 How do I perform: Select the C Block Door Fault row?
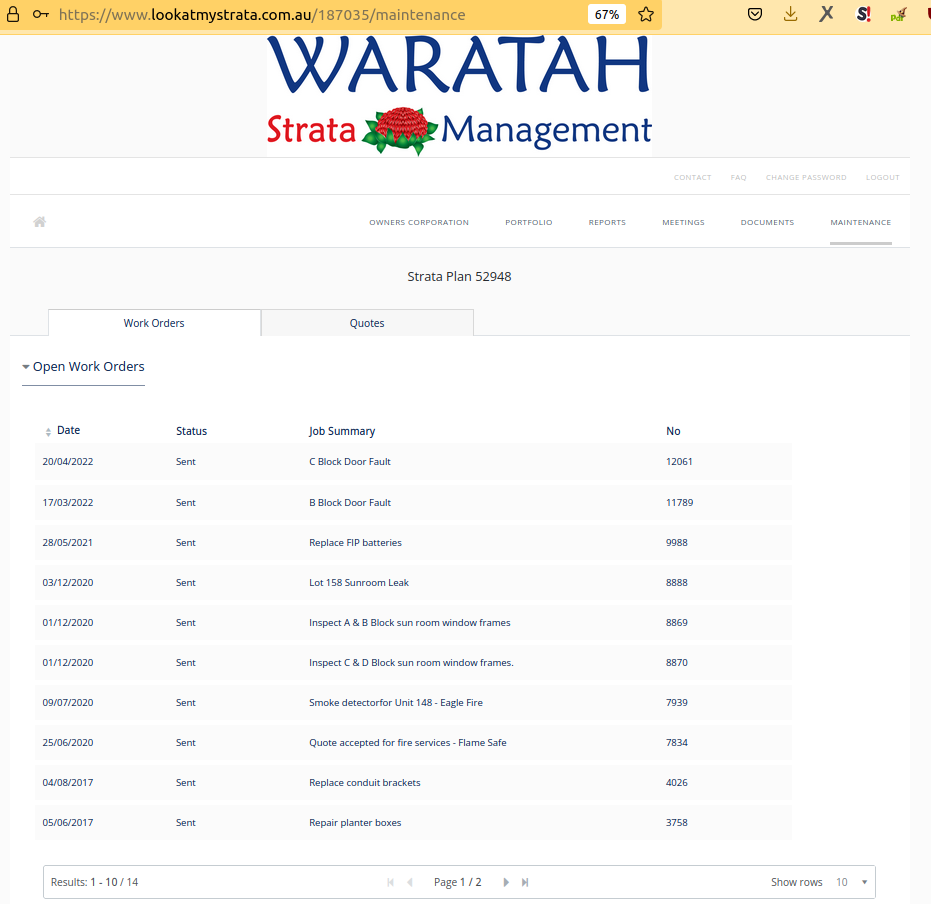point(413,462)
